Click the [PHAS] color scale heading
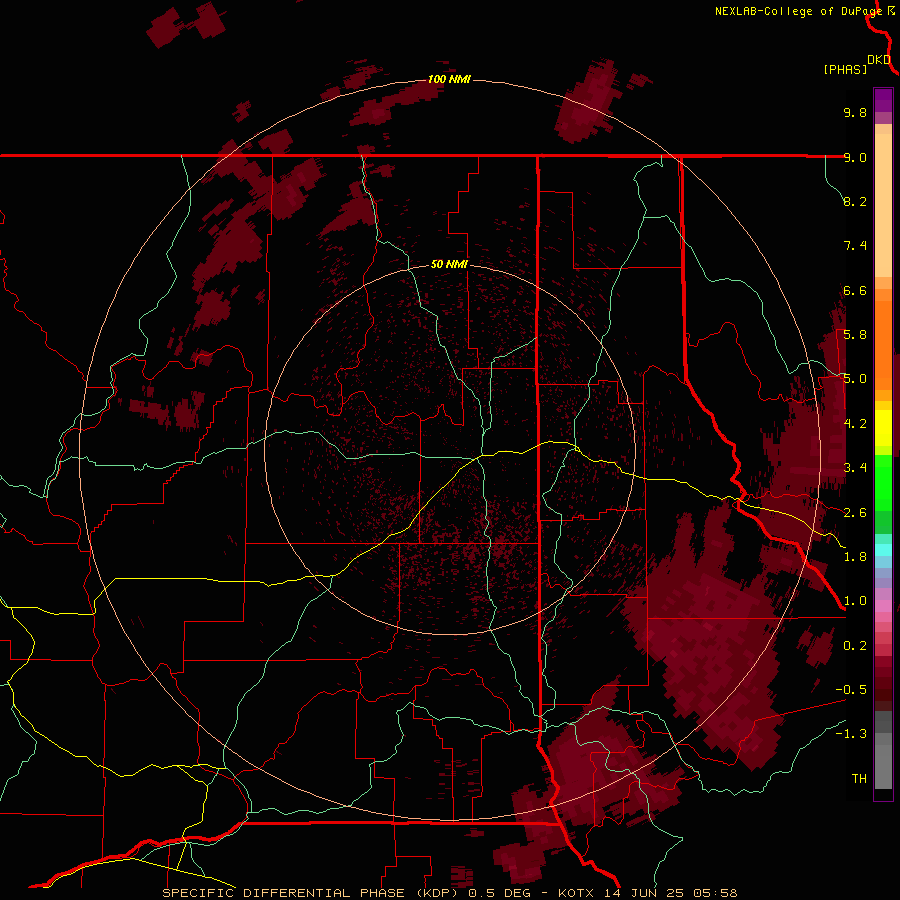Screen dimensions: 900x900 pos(845,69)
